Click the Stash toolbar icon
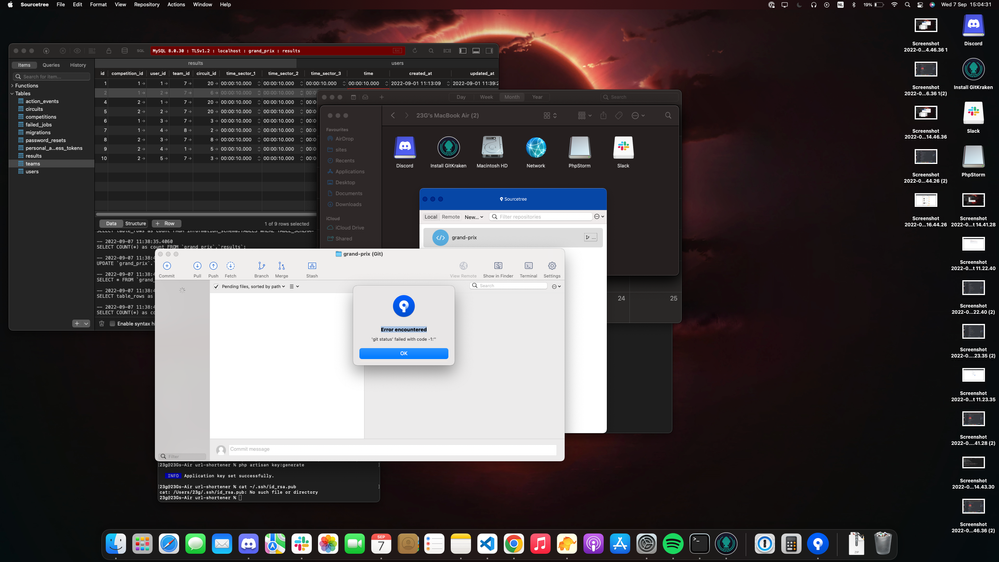 pos(311,268)
